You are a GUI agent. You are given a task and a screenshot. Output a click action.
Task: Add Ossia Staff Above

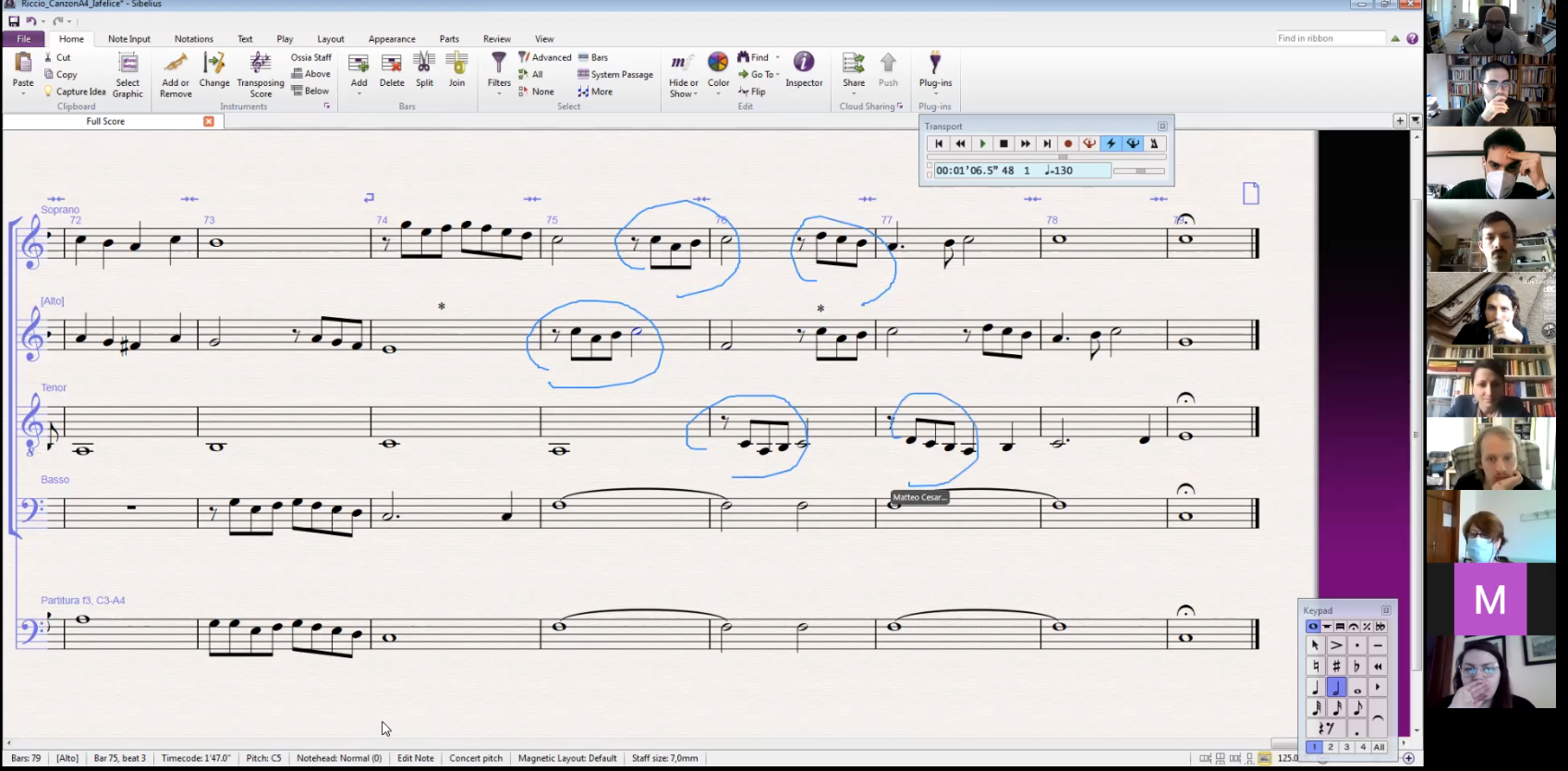click(311, 74)
